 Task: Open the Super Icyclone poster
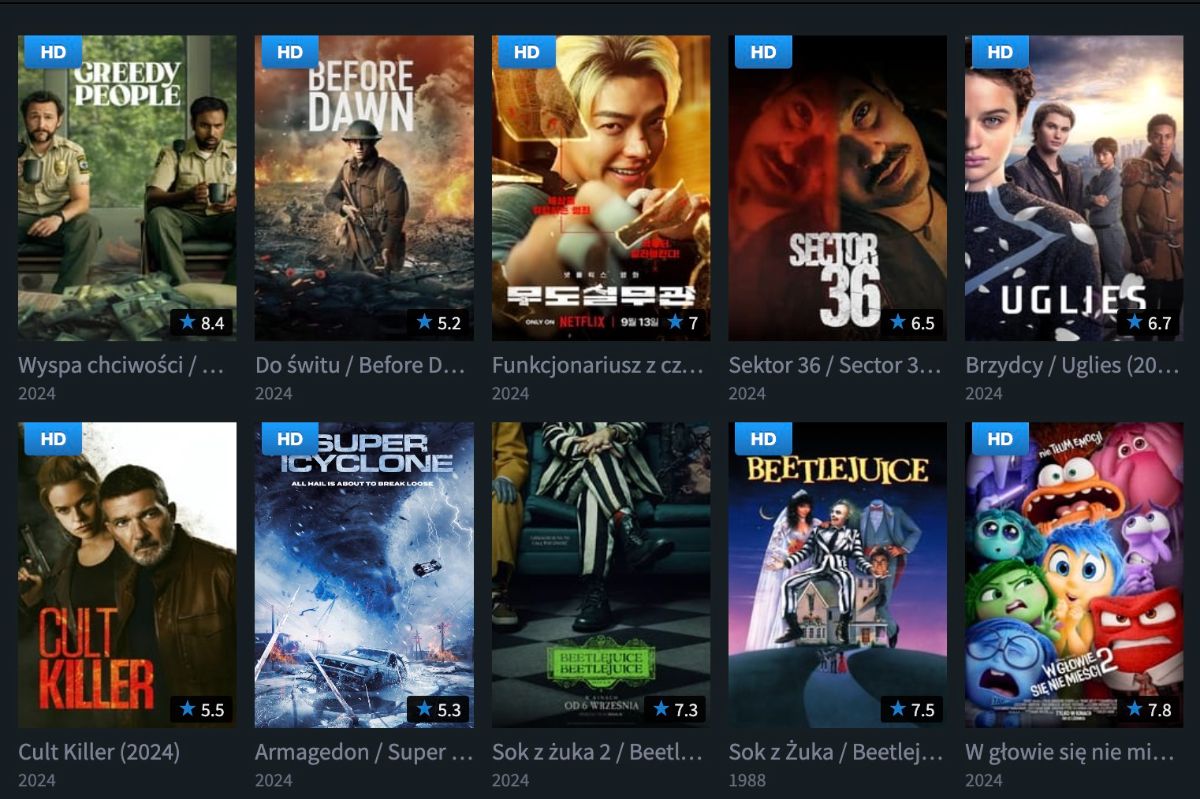pyautogui.click(x=364, y=575)
